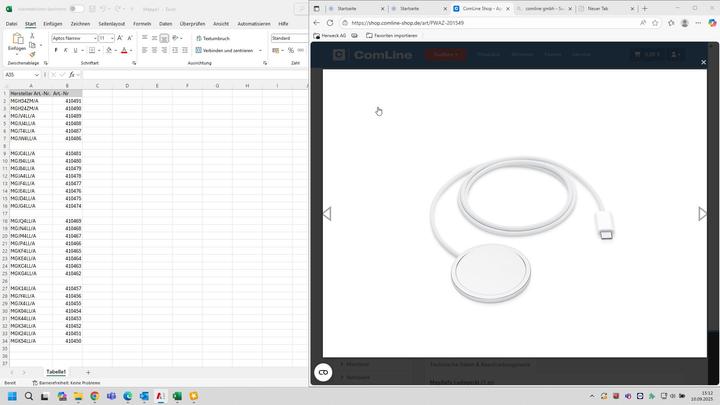This screenshot has width=720, height=405.
Task: Open the font name dropdown
Action: (74, 38)
